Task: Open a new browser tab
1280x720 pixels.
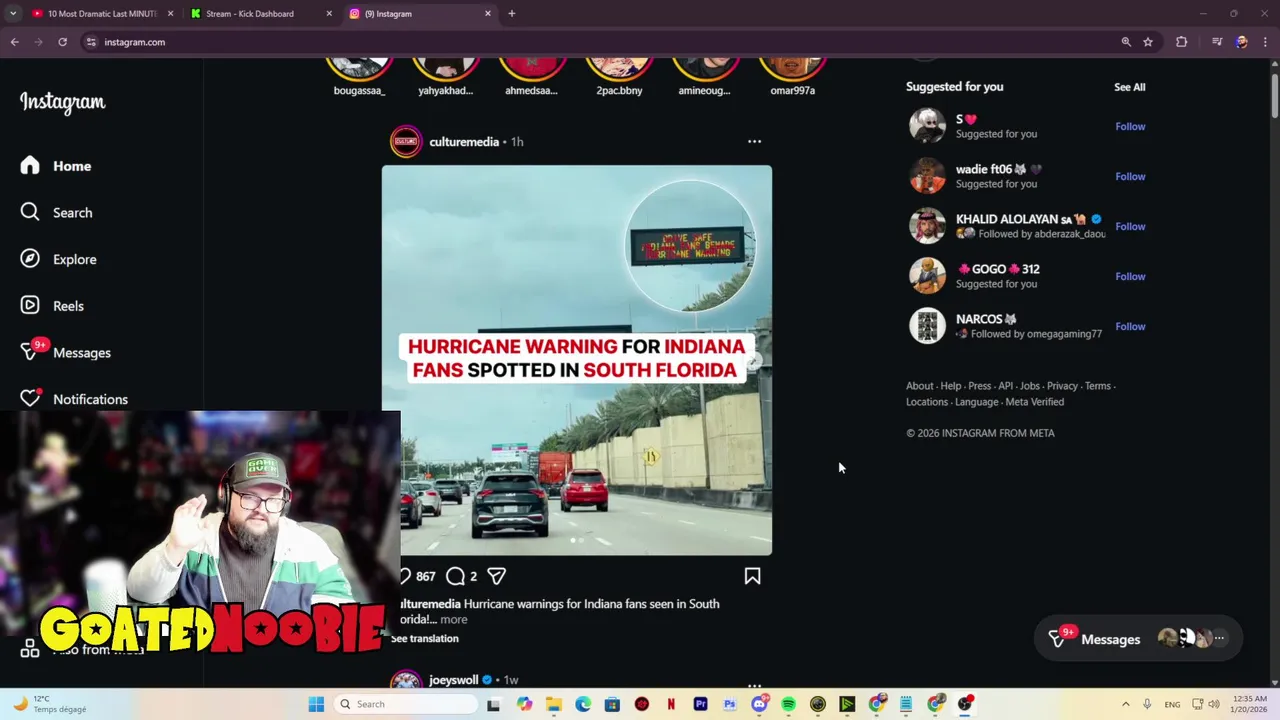Action: point(512,14)
